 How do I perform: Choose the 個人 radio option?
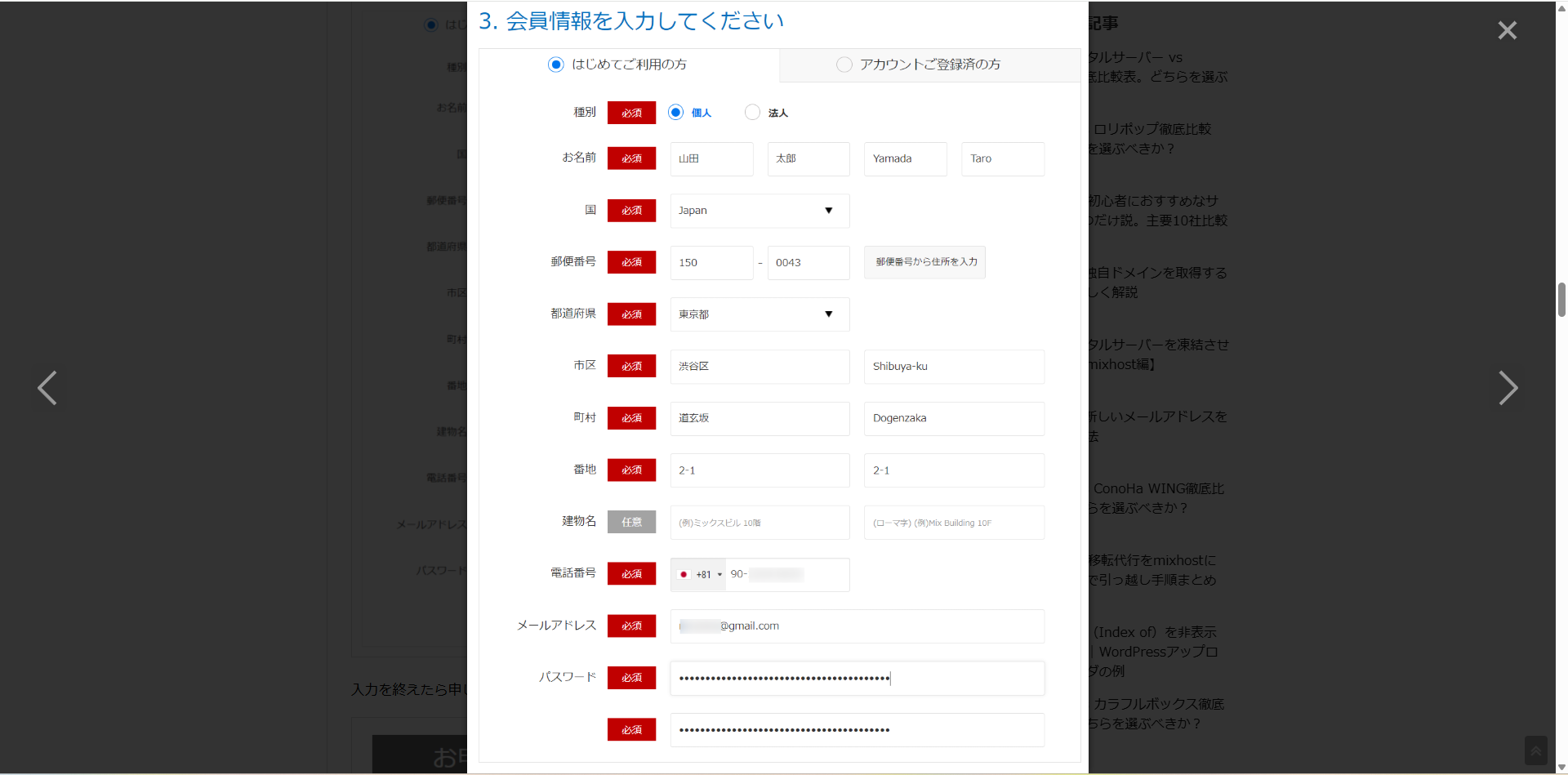(x=675, y=113)
